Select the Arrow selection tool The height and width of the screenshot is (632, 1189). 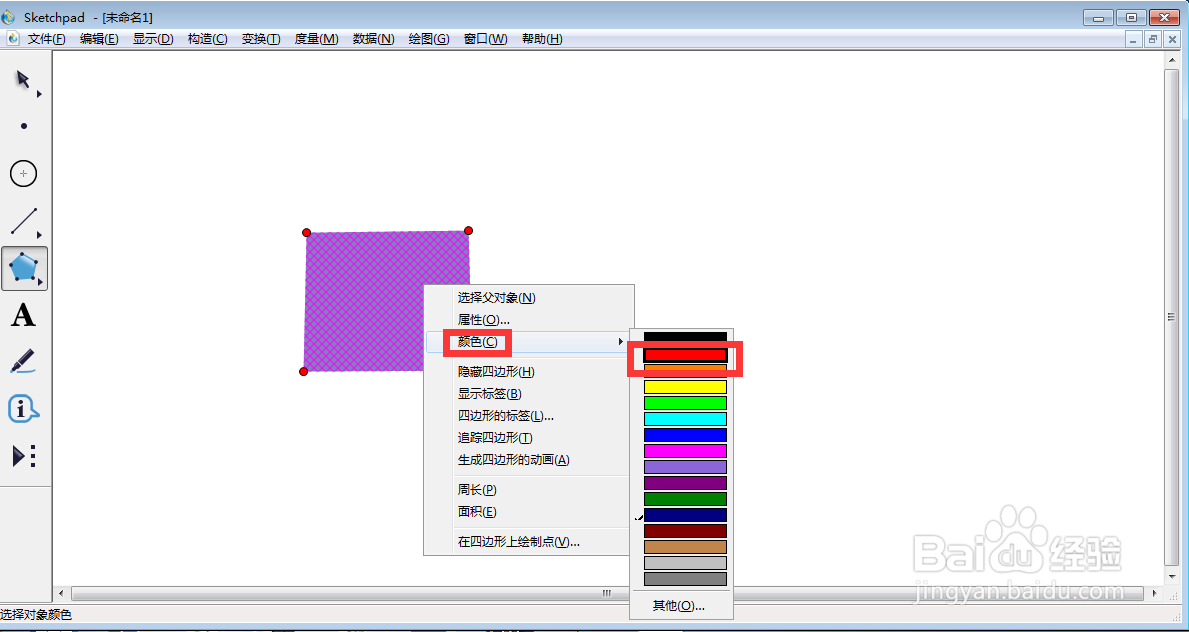24,80
